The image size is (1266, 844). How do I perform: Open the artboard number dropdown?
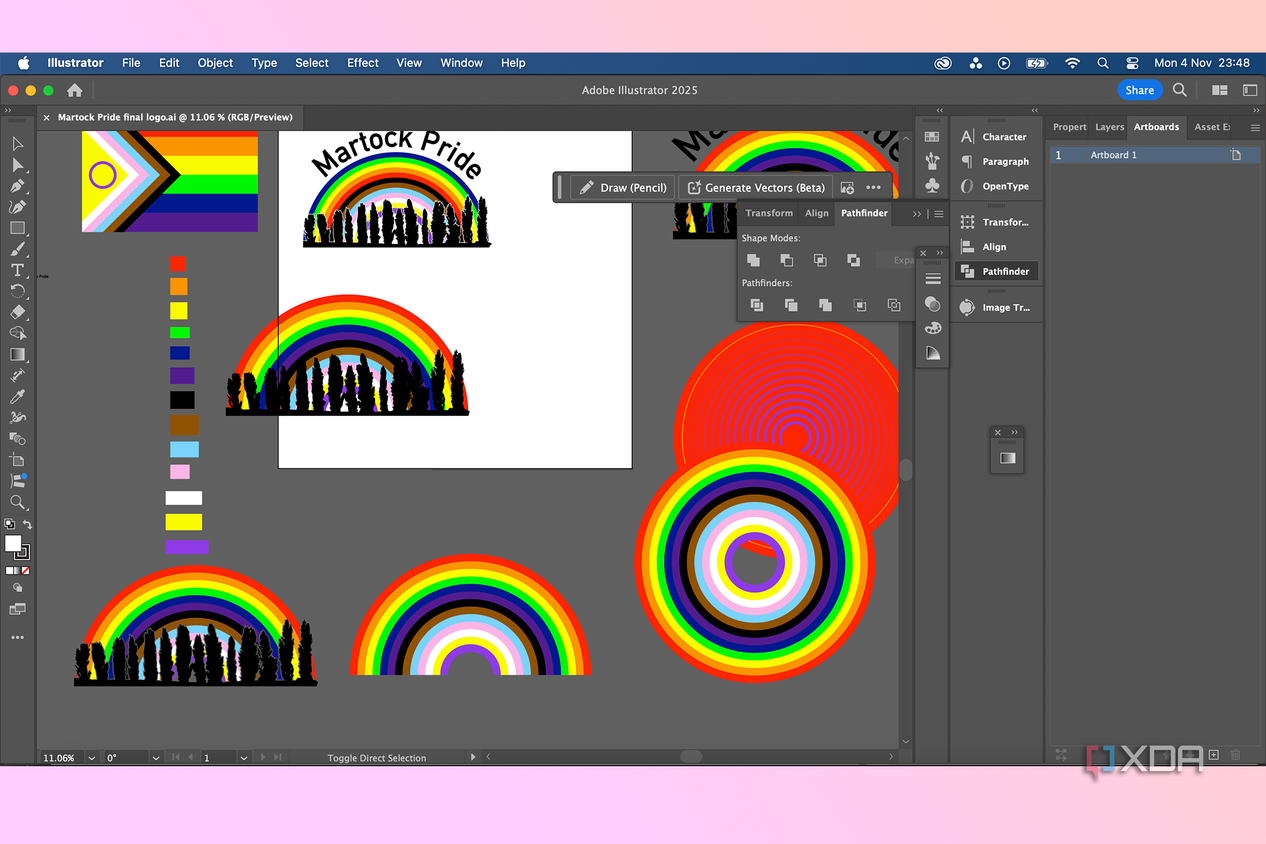click(x=243, y=758)
